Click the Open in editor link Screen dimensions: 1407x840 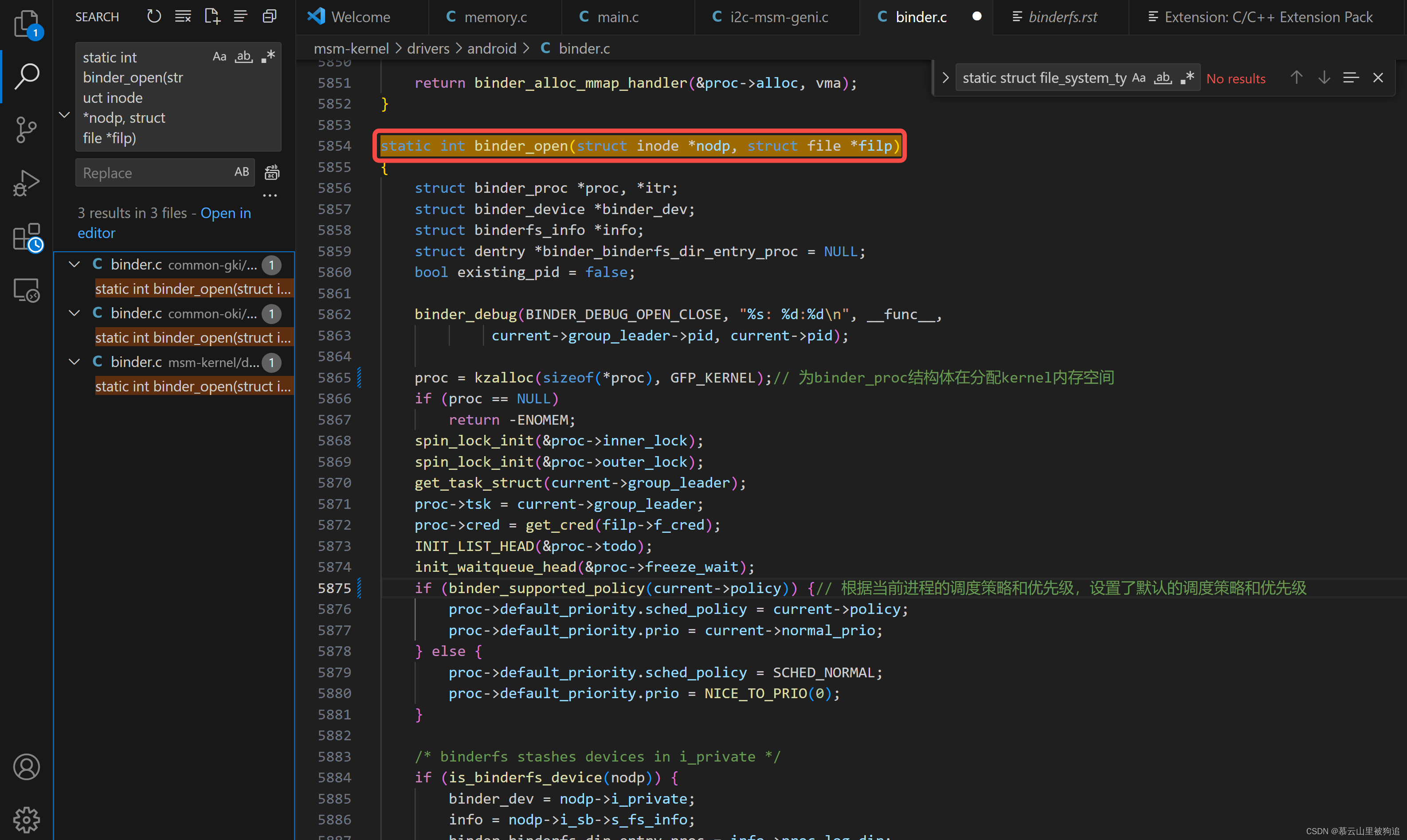click(x=225, y=213)
